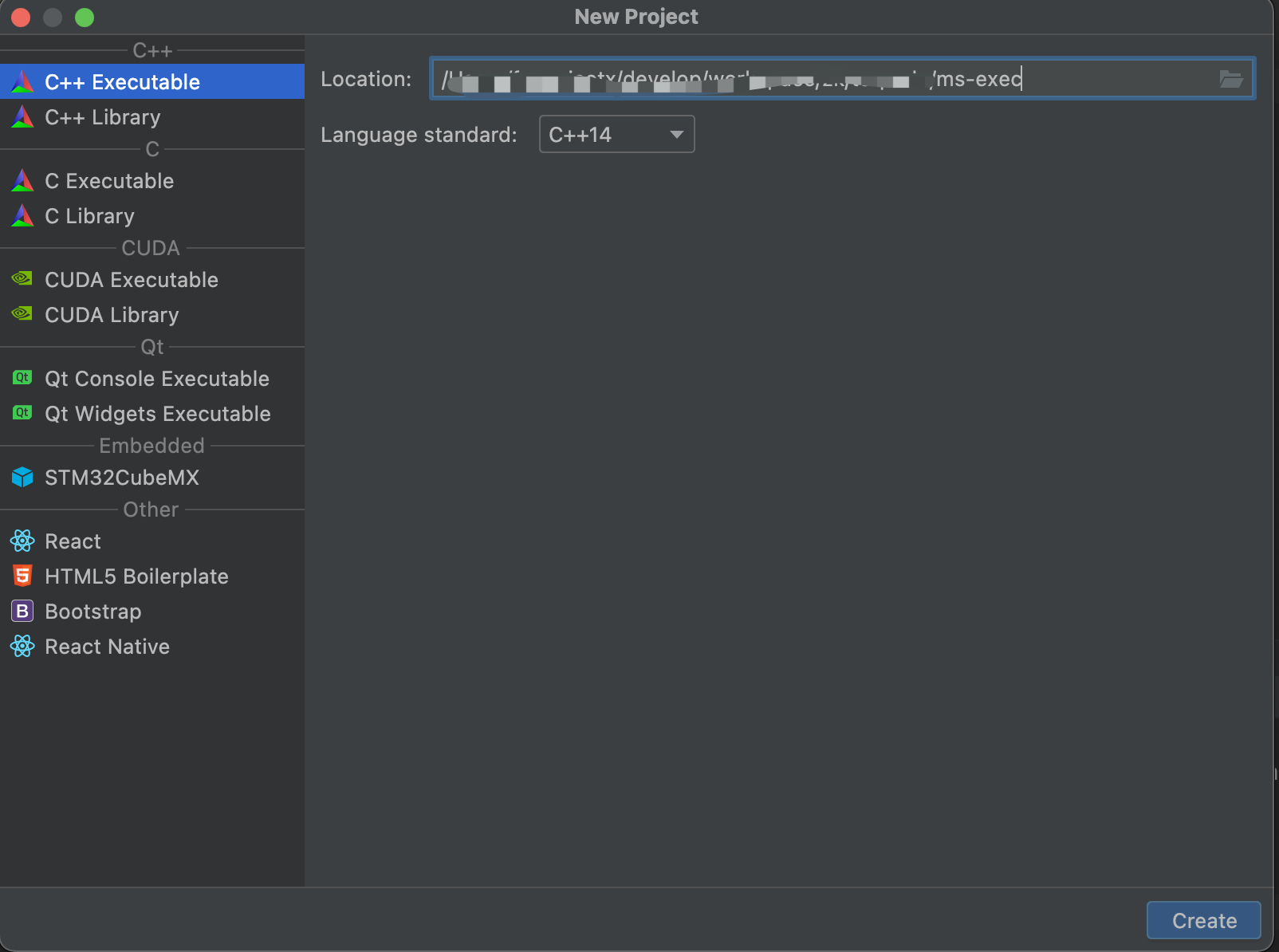Click the Qt Widgets Executable icon
The height and width of the screenshot is (952, 1279).
click(22, 412)
